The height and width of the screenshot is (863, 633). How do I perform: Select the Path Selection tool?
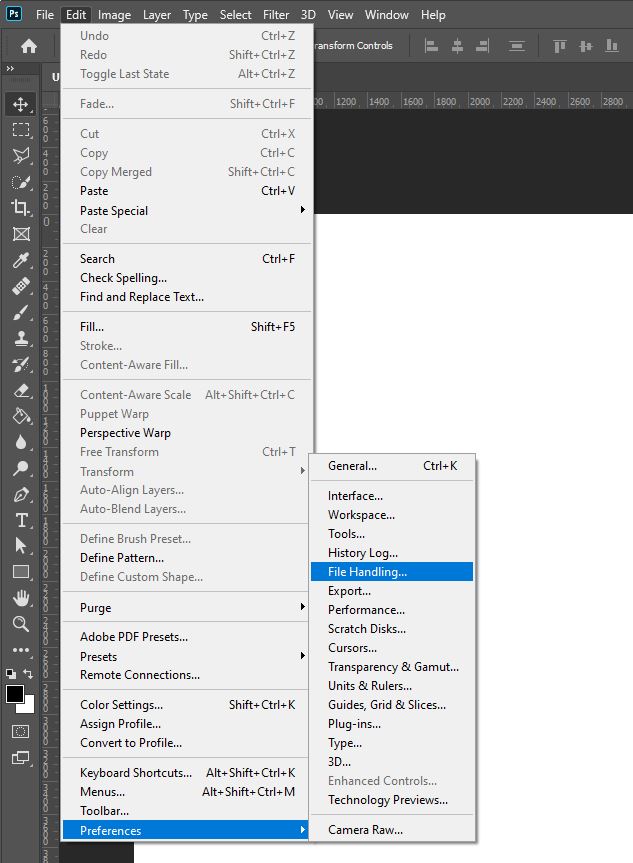[20, 546]
